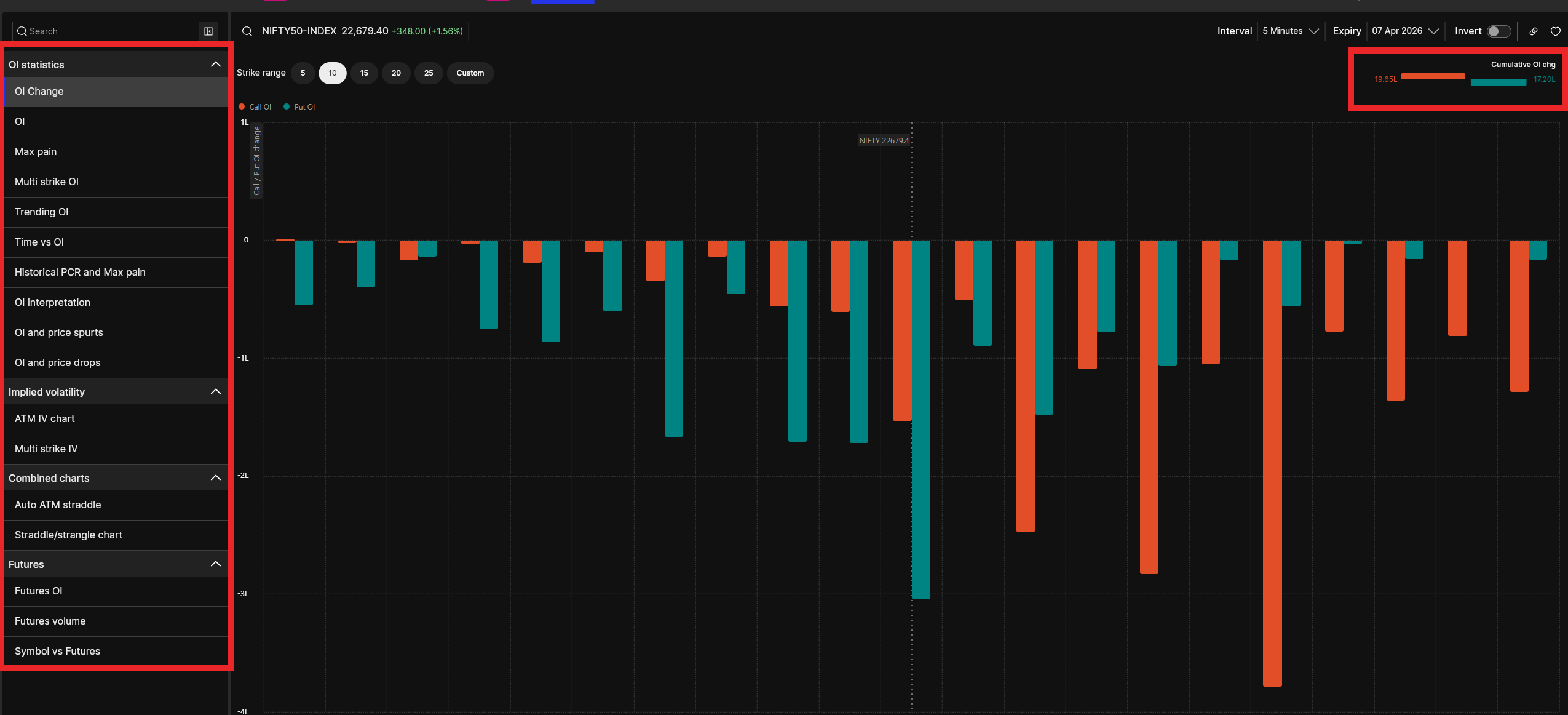Viewport: 1568px width, 715px height.
Task: Click the sidebar Search input field
Action: [108, 31]
